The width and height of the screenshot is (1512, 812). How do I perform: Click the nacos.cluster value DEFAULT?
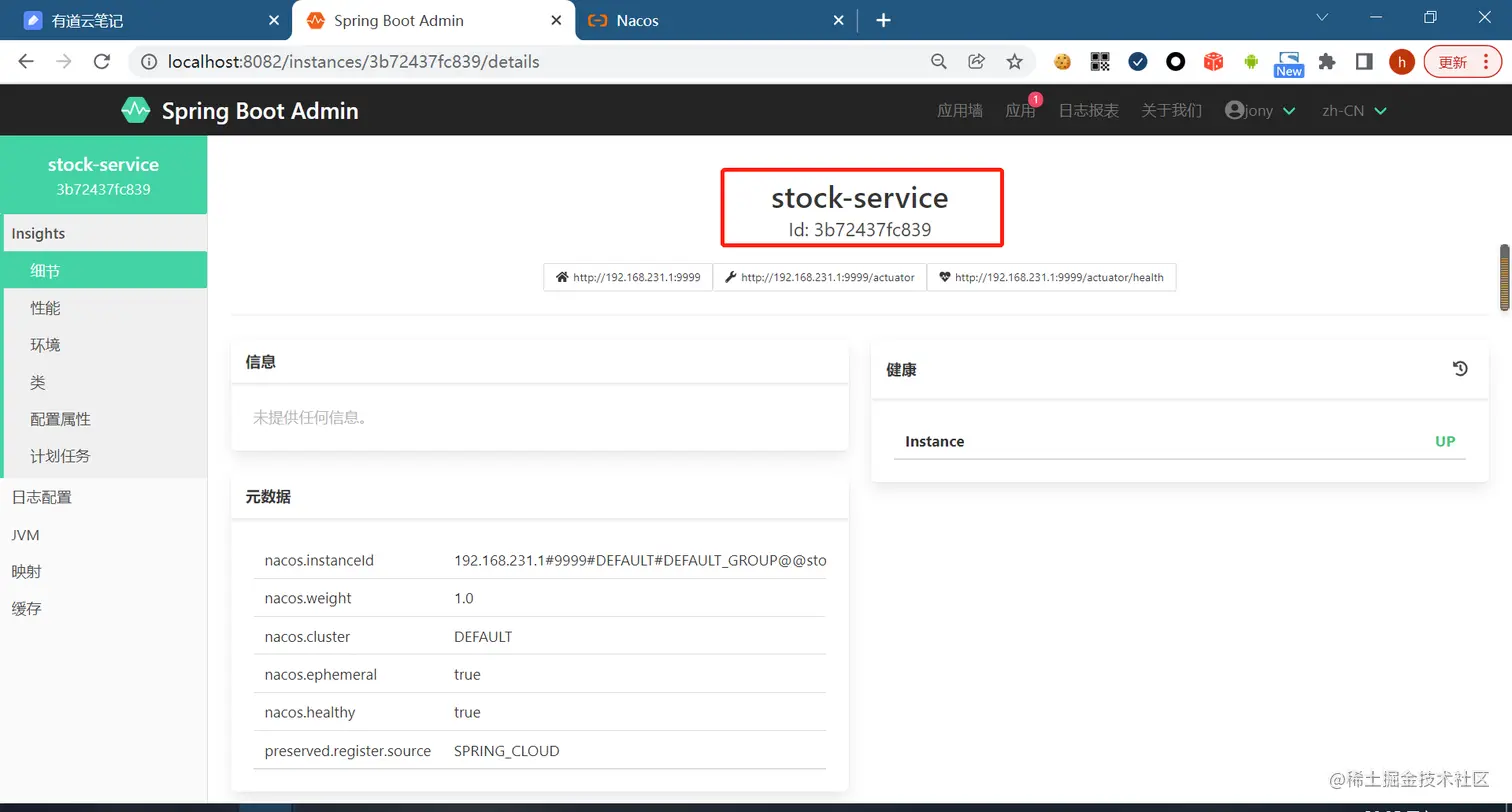[483, 636]
